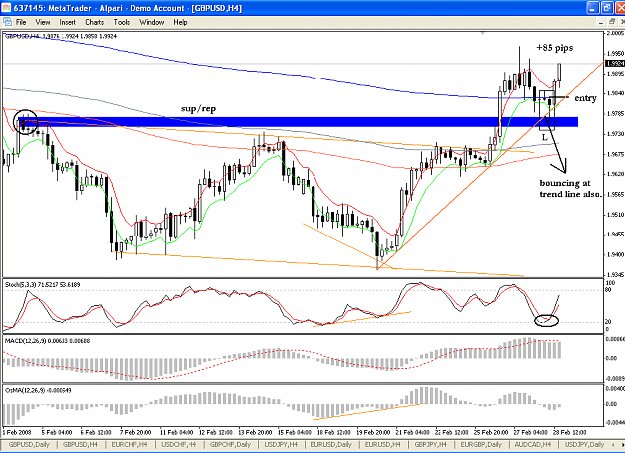
Task: Open the Charts menu
Action: click(94, 22)
